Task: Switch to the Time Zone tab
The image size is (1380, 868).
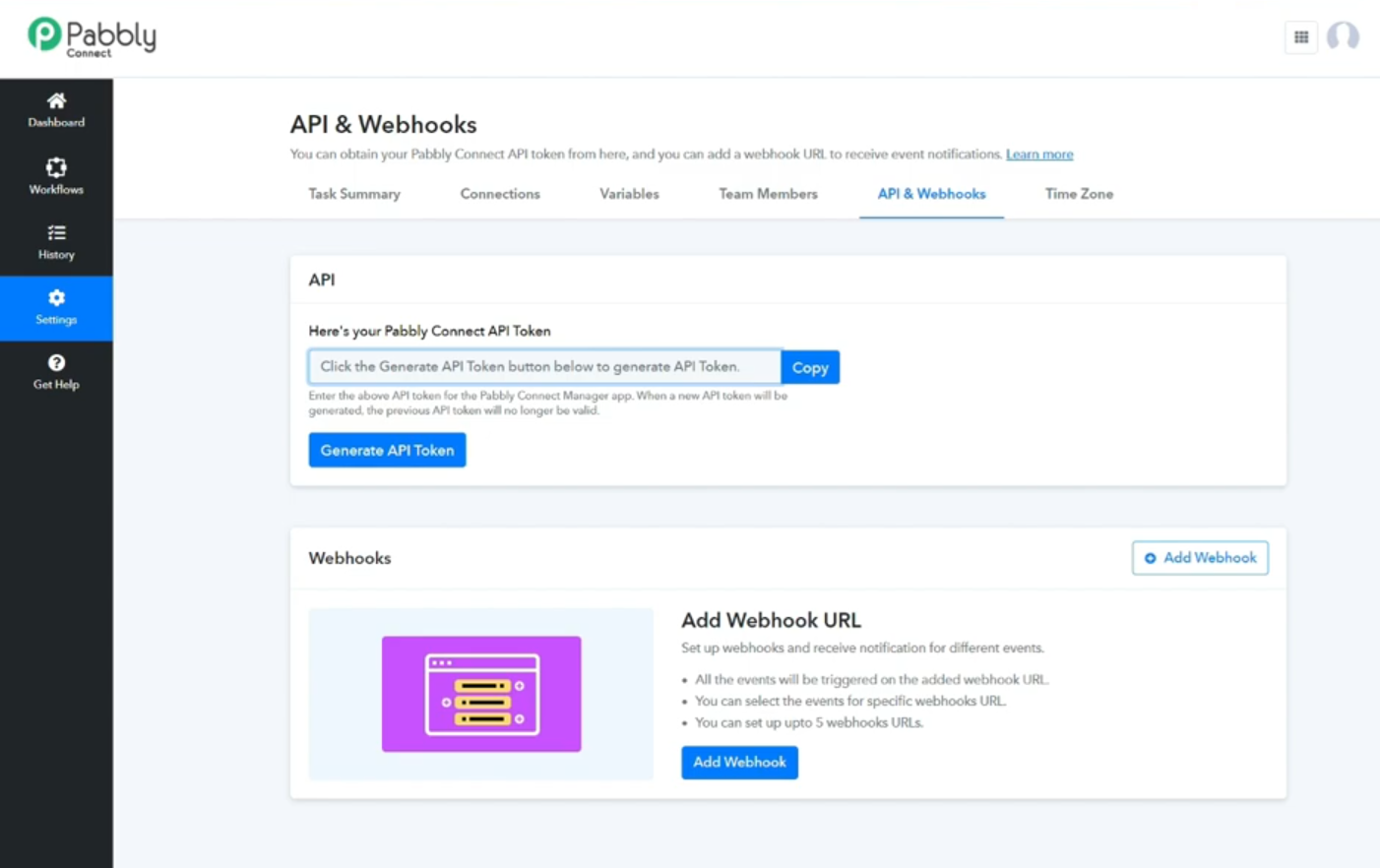Action: point(1079,194)
